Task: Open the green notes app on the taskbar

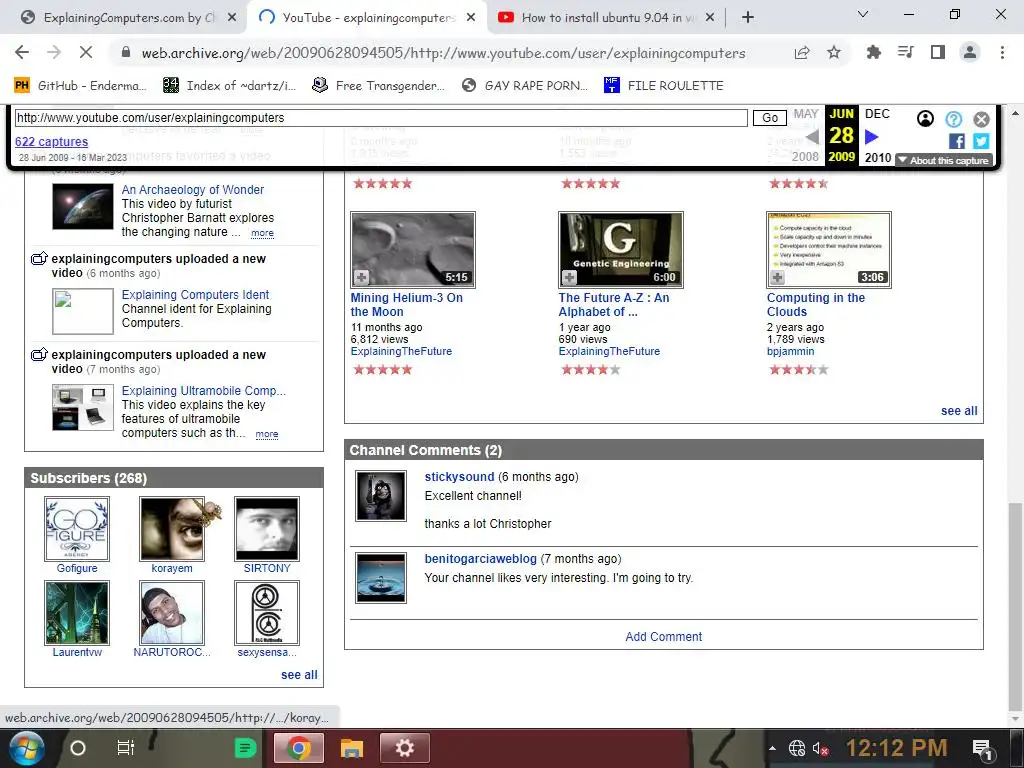Action: [245, 748]
